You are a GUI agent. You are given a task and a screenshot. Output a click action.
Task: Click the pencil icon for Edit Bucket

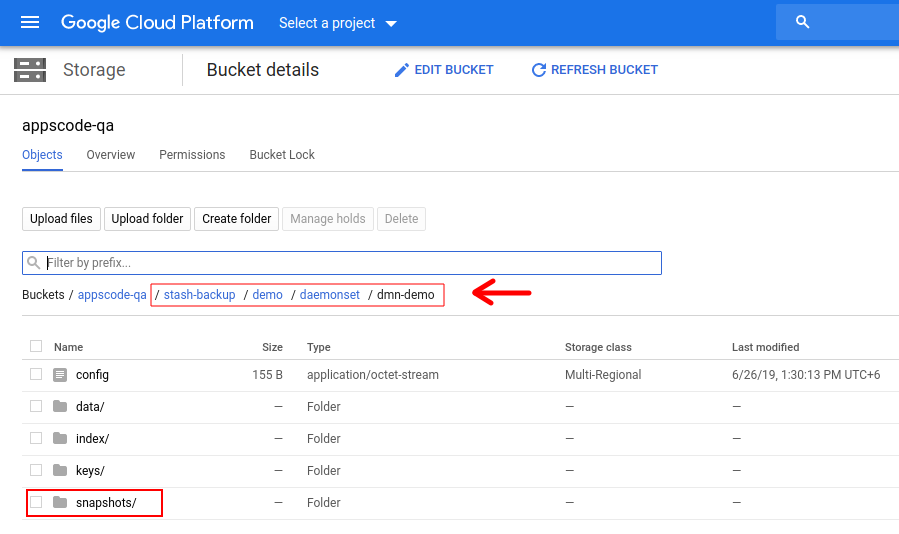402,70
